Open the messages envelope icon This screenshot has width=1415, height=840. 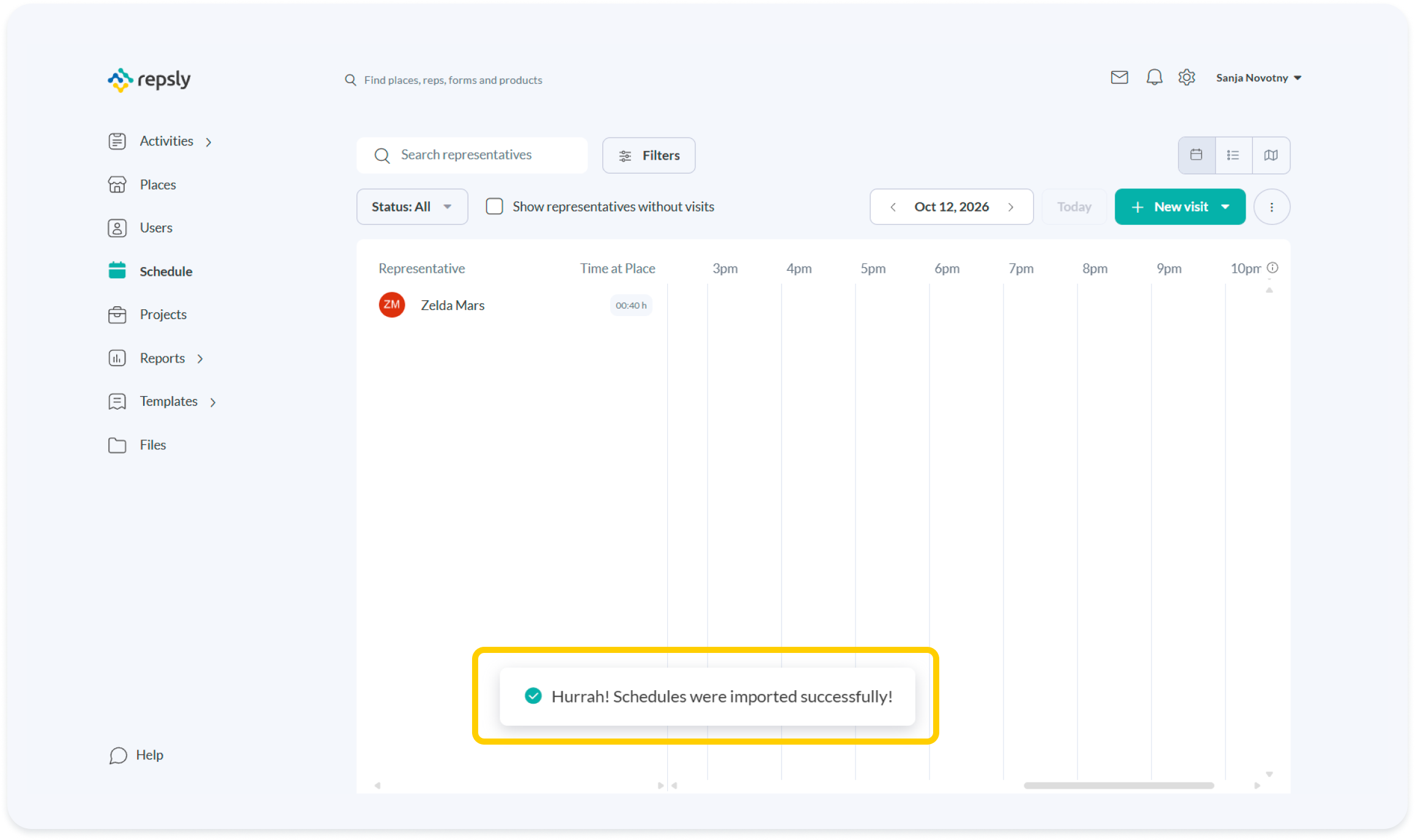coord(1119,78)
